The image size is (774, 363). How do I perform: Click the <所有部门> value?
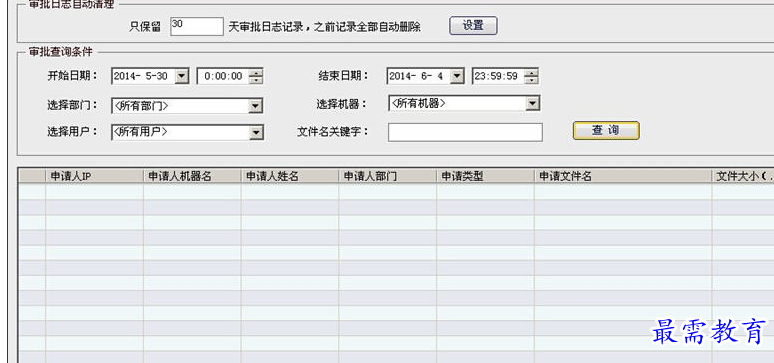click(x=141, y=106)
